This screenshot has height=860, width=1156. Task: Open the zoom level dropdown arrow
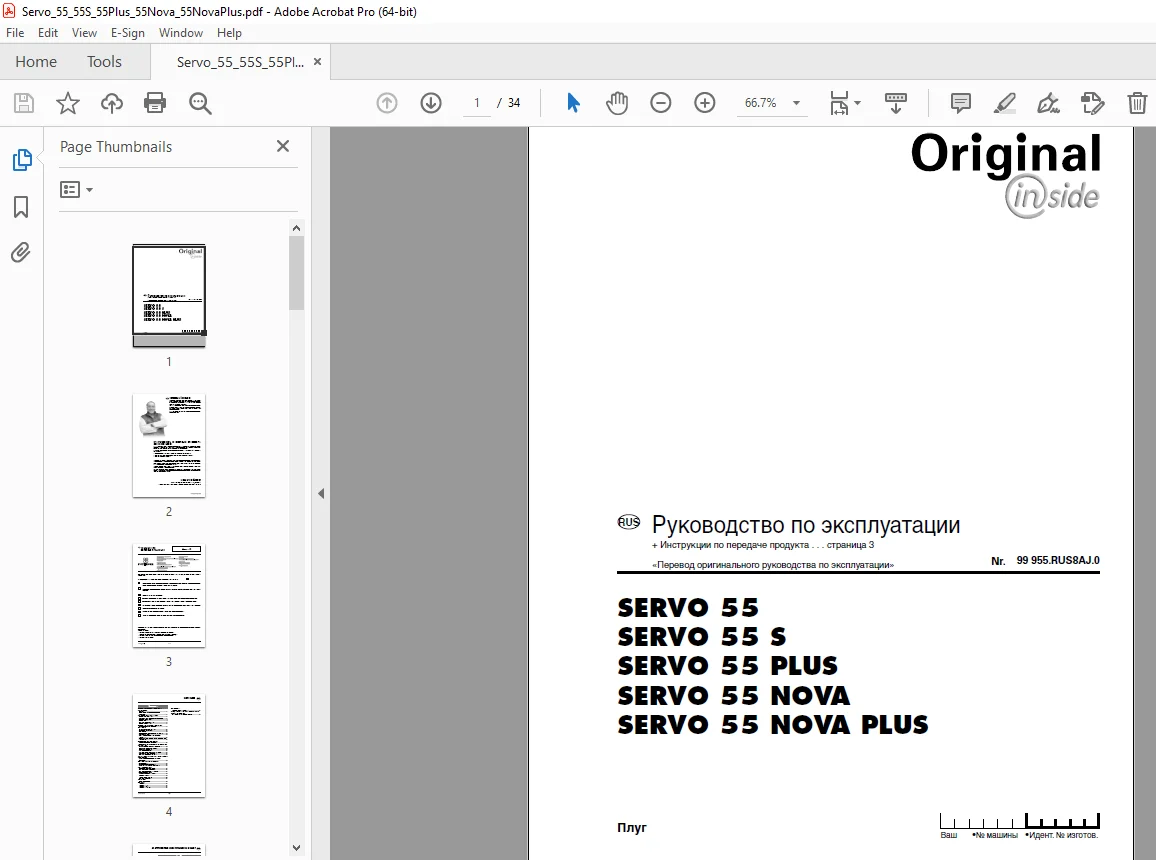[x=796, y=103]
